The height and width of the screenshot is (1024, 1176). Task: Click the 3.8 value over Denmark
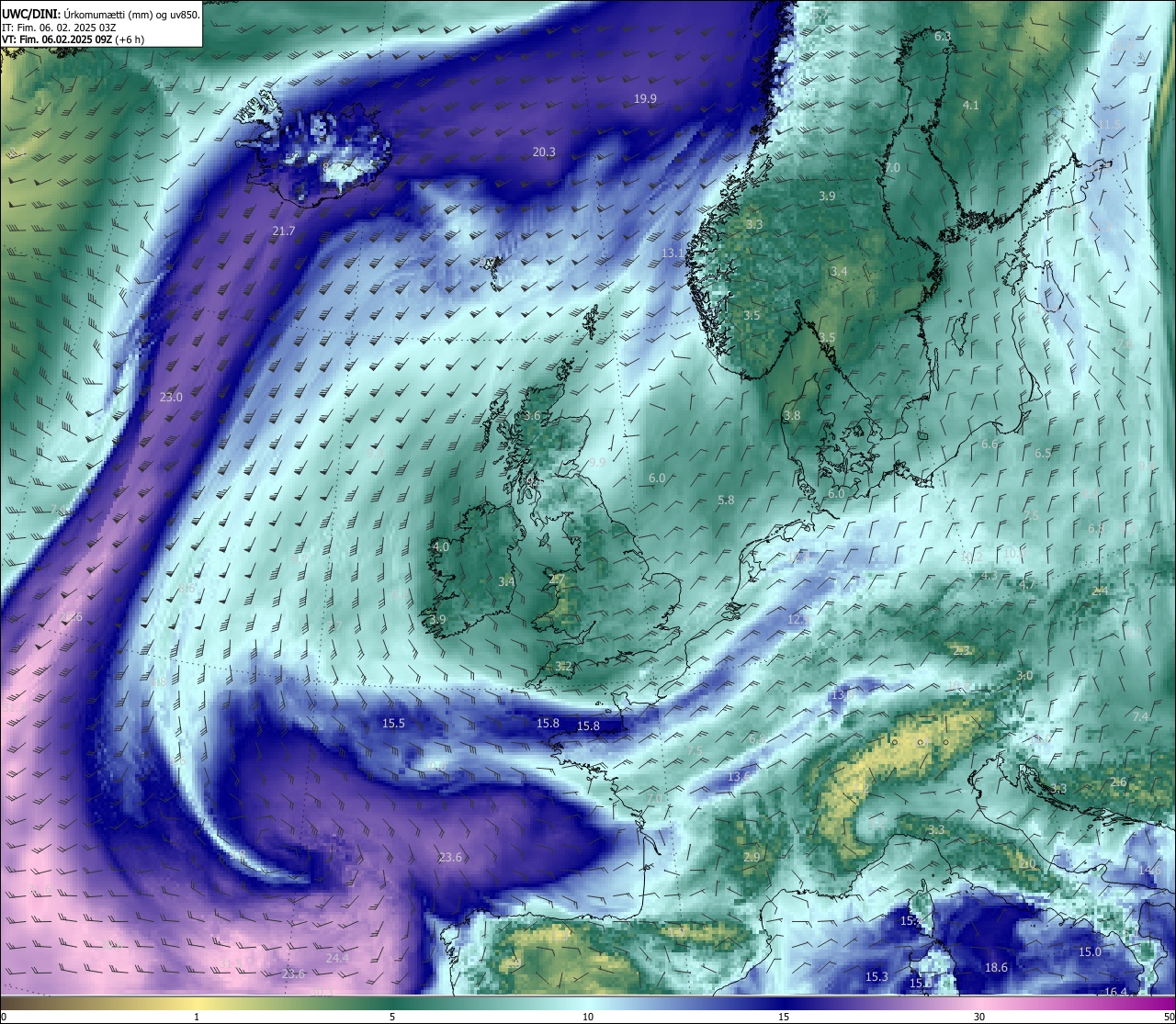coord(792,416)
